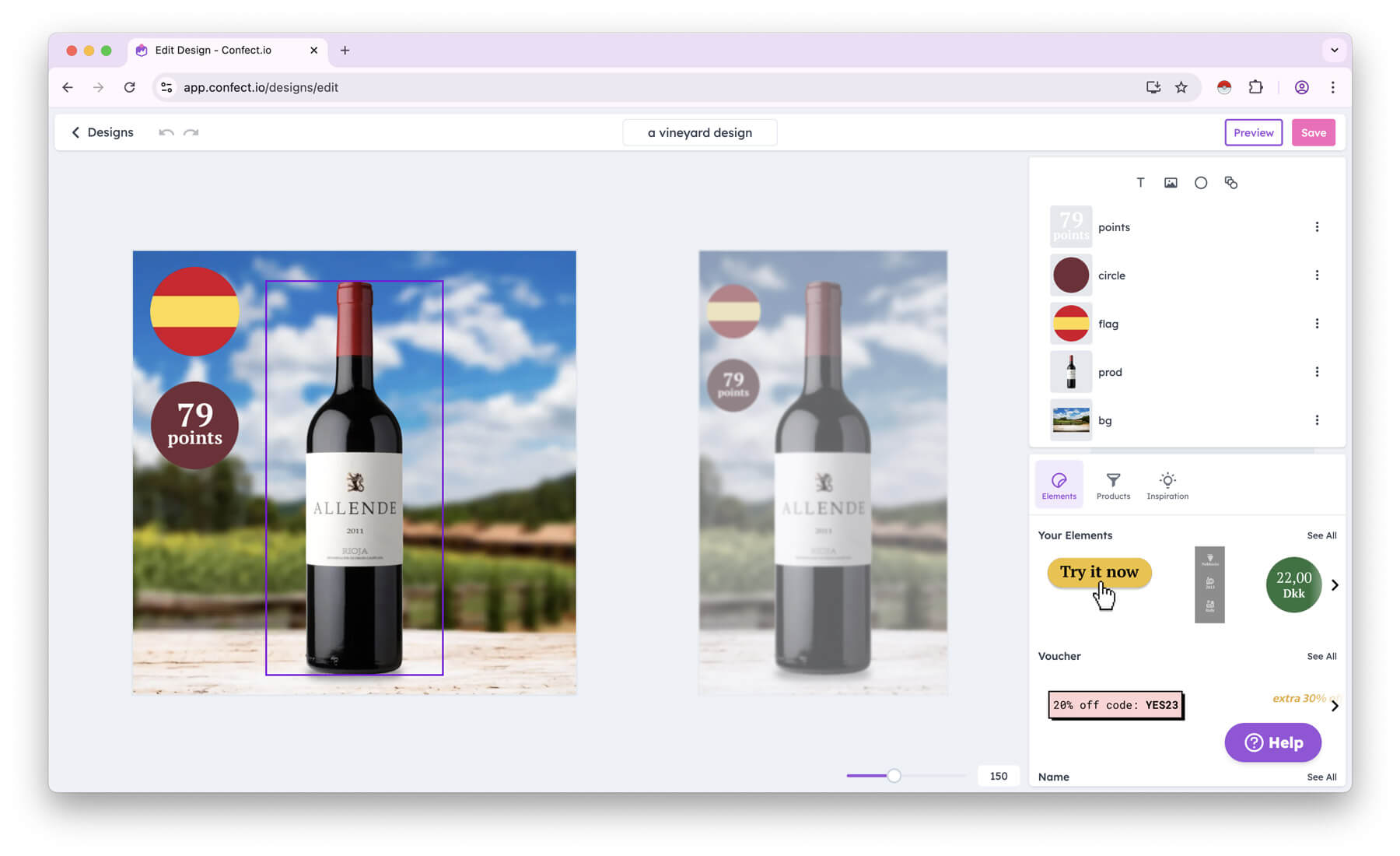
Task: Click the address bar URL
Action: pos(261,87)
